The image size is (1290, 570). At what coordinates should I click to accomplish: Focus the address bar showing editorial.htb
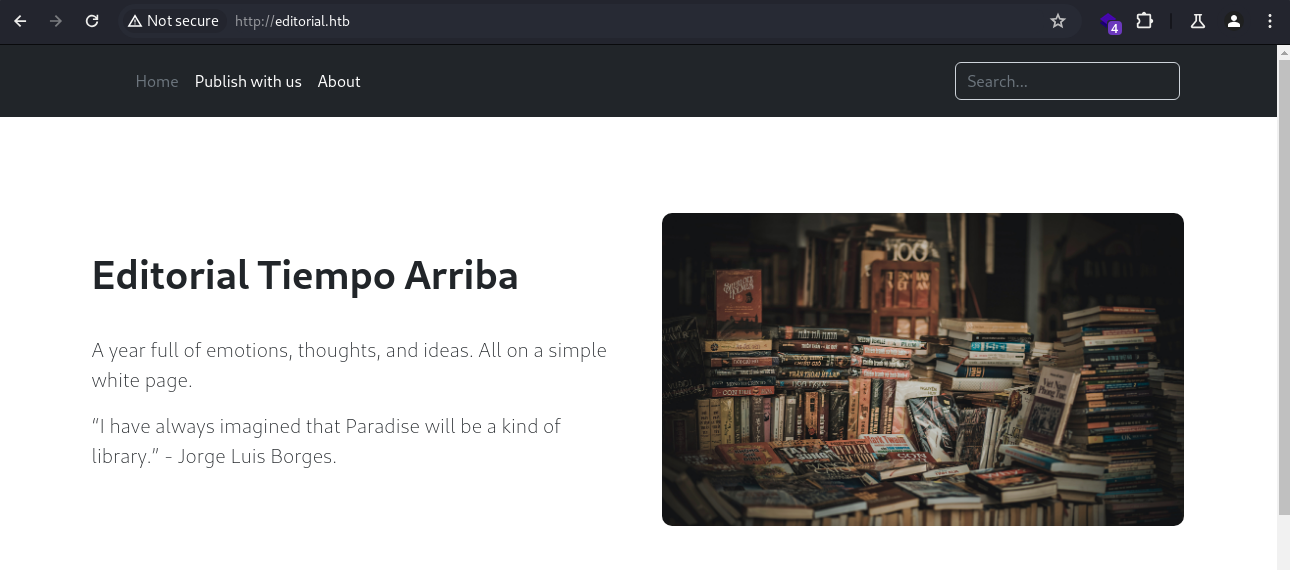tap(640, 21)
